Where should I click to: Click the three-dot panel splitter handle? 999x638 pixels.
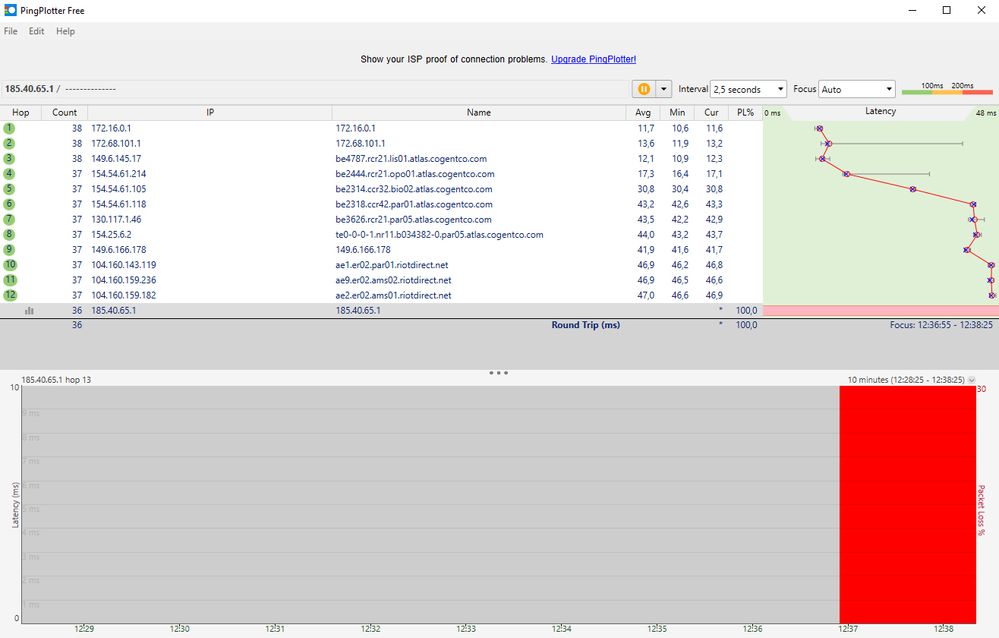(499, 373)
